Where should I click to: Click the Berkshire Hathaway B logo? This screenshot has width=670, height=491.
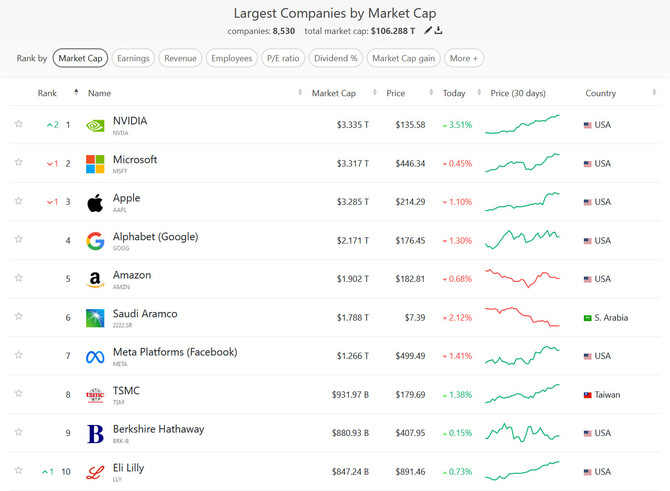95,434
